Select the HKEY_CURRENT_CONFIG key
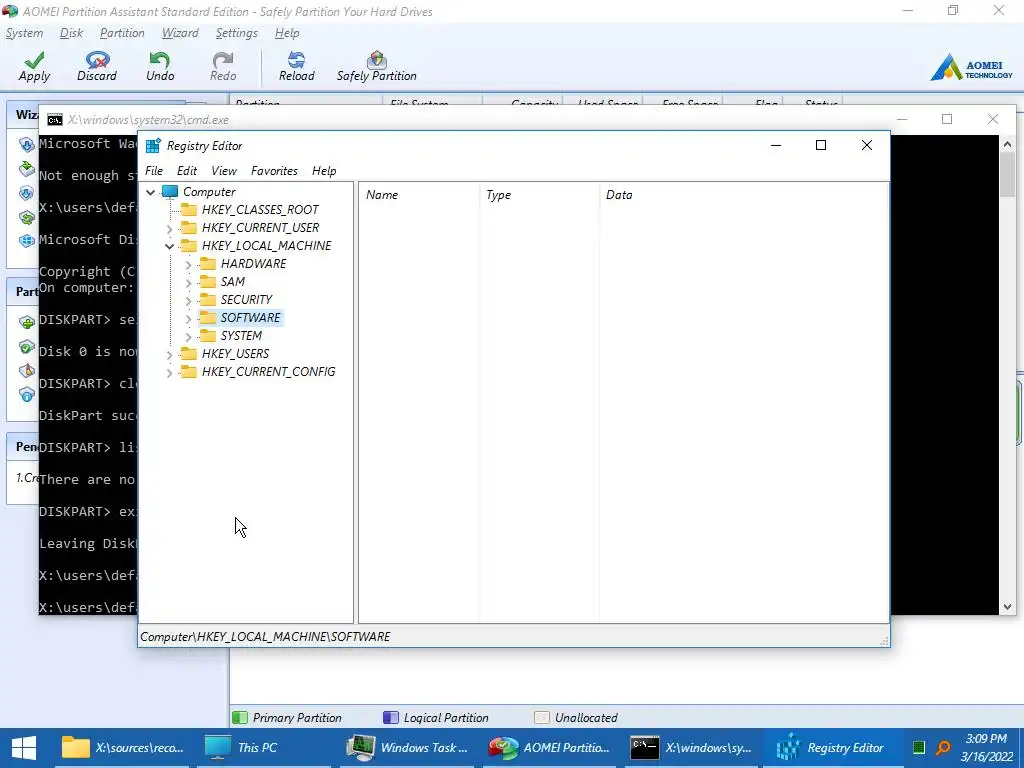The image size is (1024, 768). click(268, 372)
